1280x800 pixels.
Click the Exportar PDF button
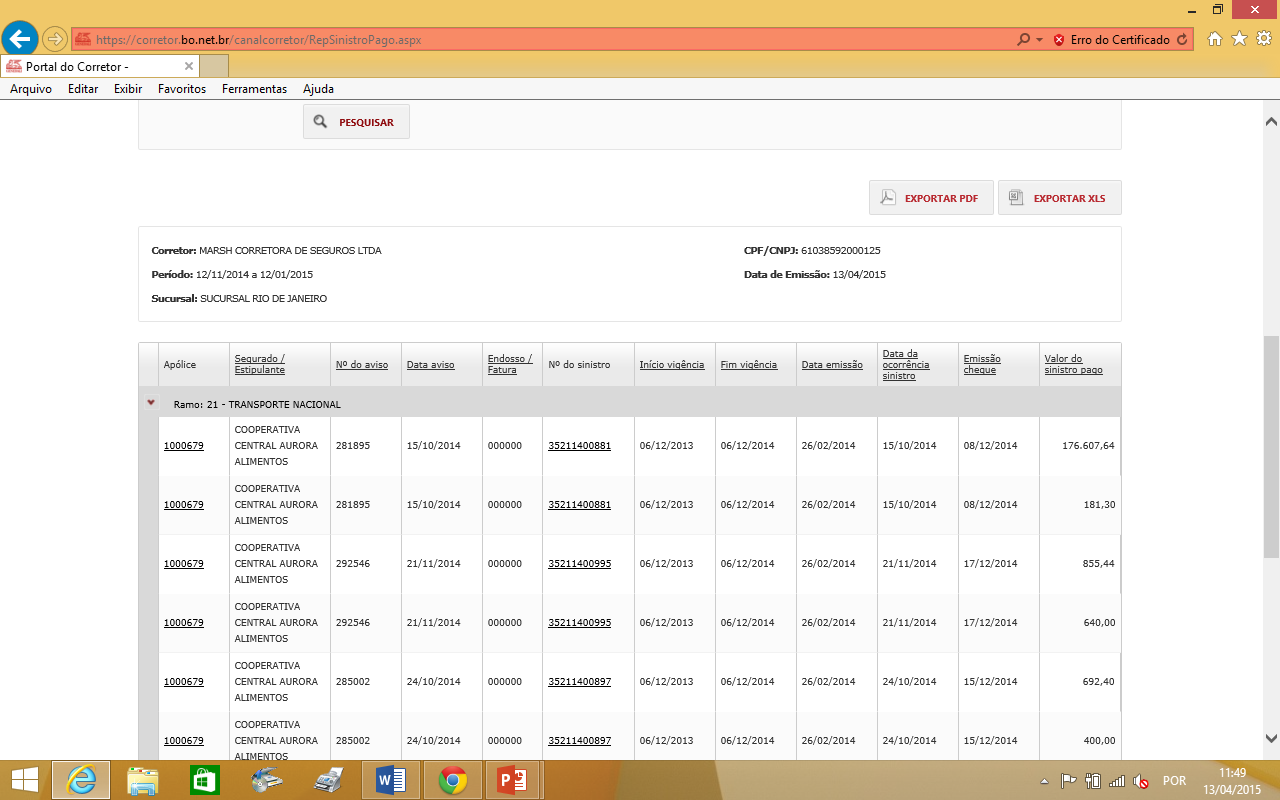point(931,198)
